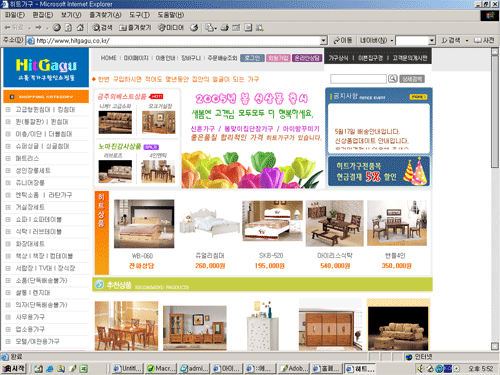
Task: Click the magnifier icon beside site search box
Action: coord(393,79)
